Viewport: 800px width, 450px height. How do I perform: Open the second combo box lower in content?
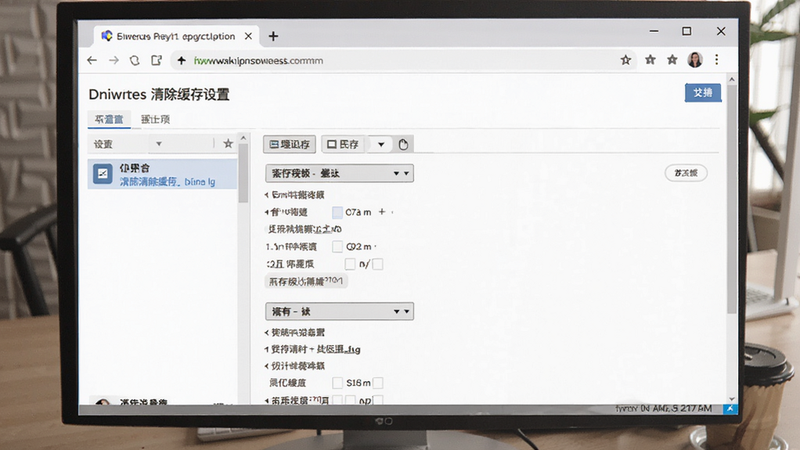[339, 311]
